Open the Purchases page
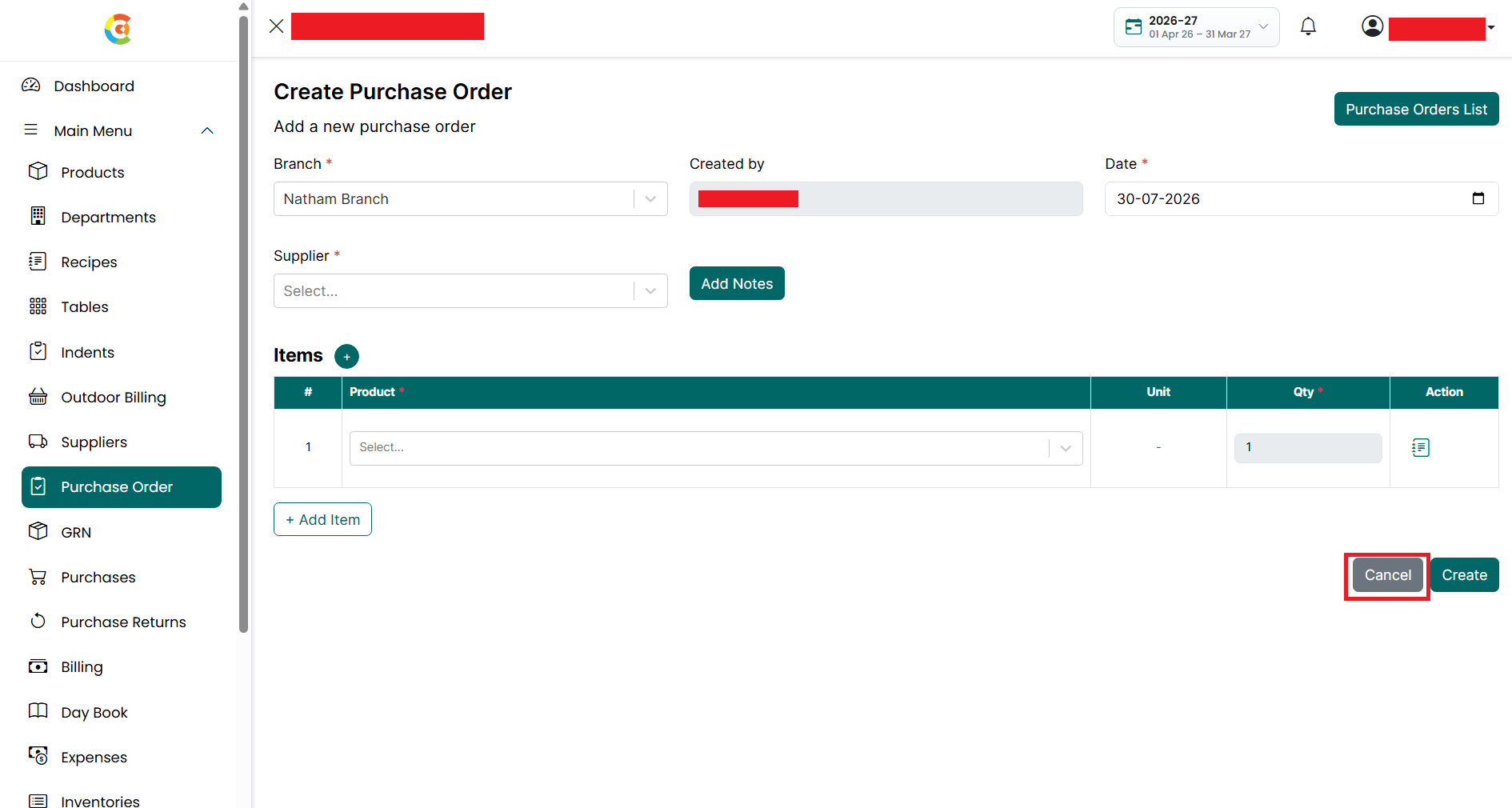The image size is (1512, 808). coord(98,577)
